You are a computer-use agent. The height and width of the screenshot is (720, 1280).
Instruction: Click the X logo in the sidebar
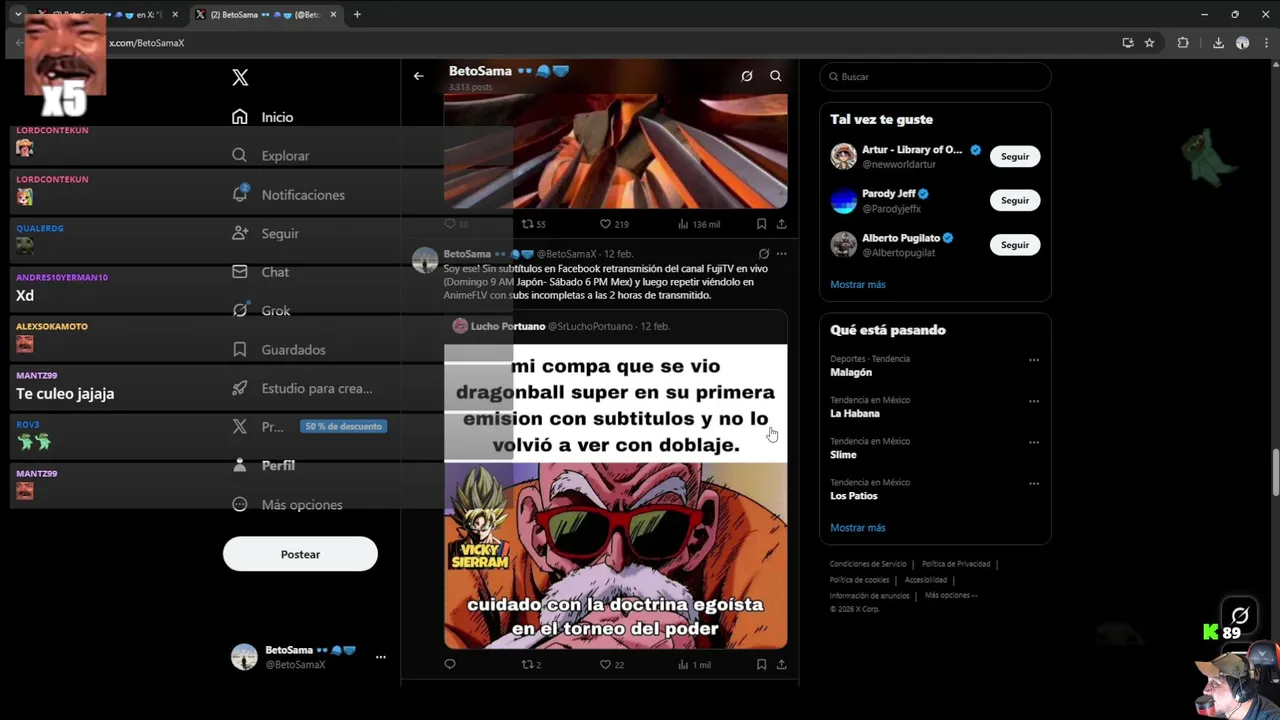(x=240, y=77)
